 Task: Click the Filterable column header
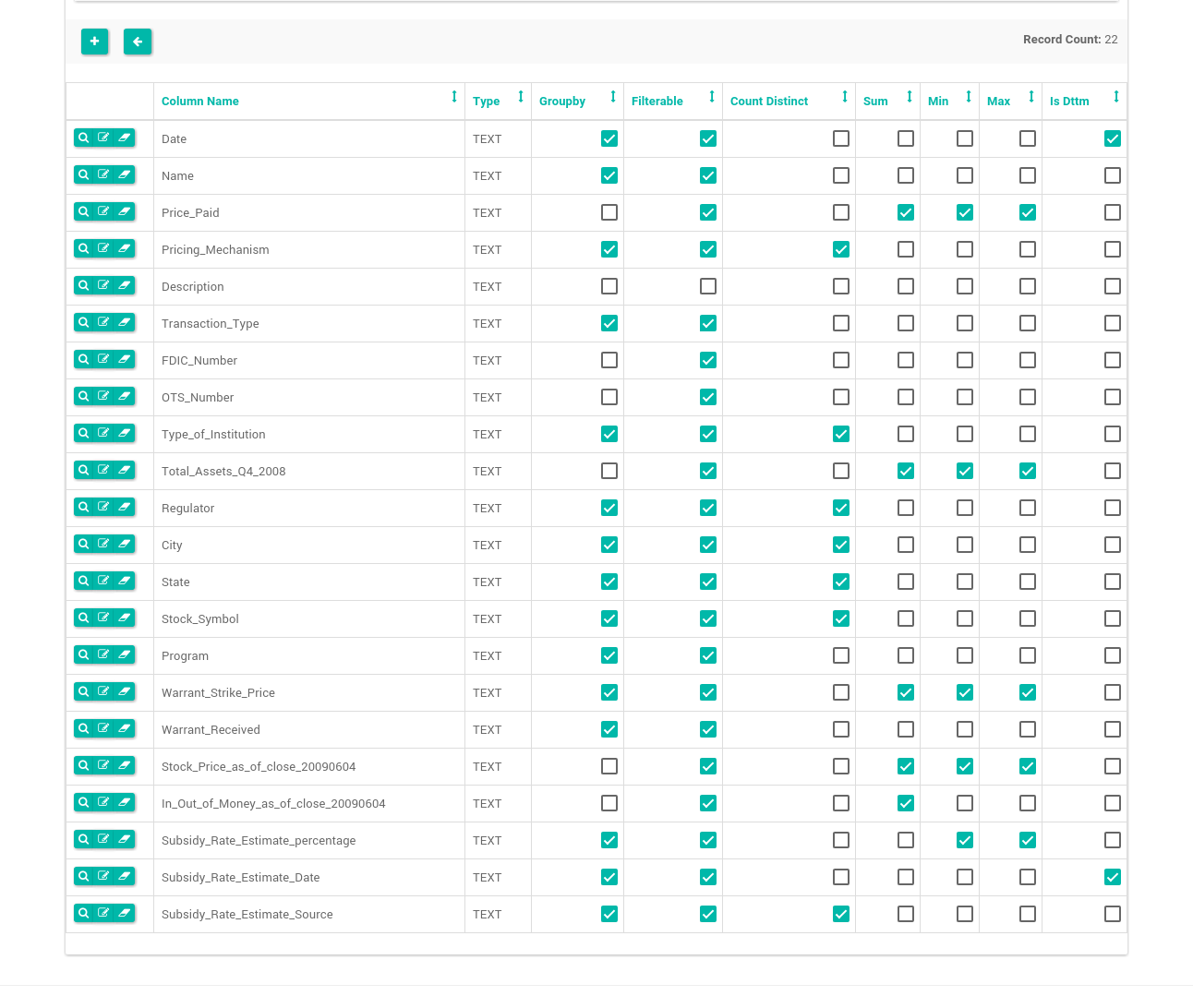(x=657, y=102)
